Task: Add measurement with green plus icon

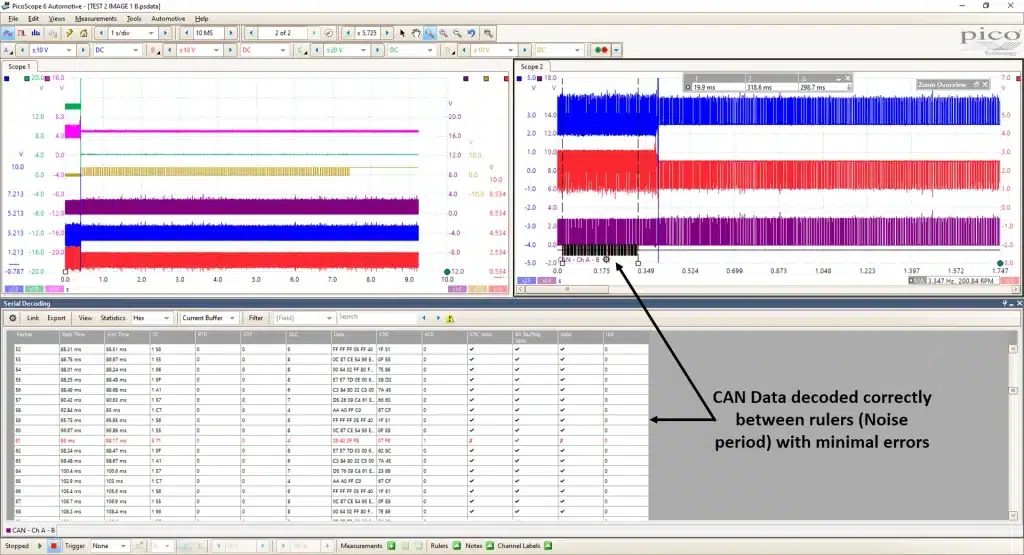Action: click(391, 546)
